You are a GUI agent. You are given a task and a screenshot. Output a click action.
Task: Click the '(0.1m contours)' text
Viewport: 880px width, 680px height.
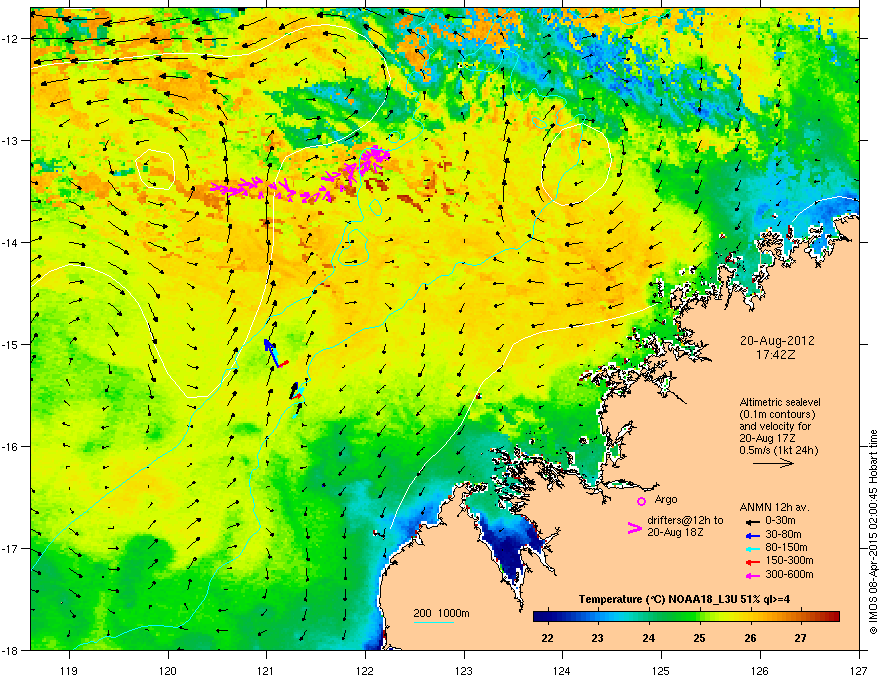point(777,414)
